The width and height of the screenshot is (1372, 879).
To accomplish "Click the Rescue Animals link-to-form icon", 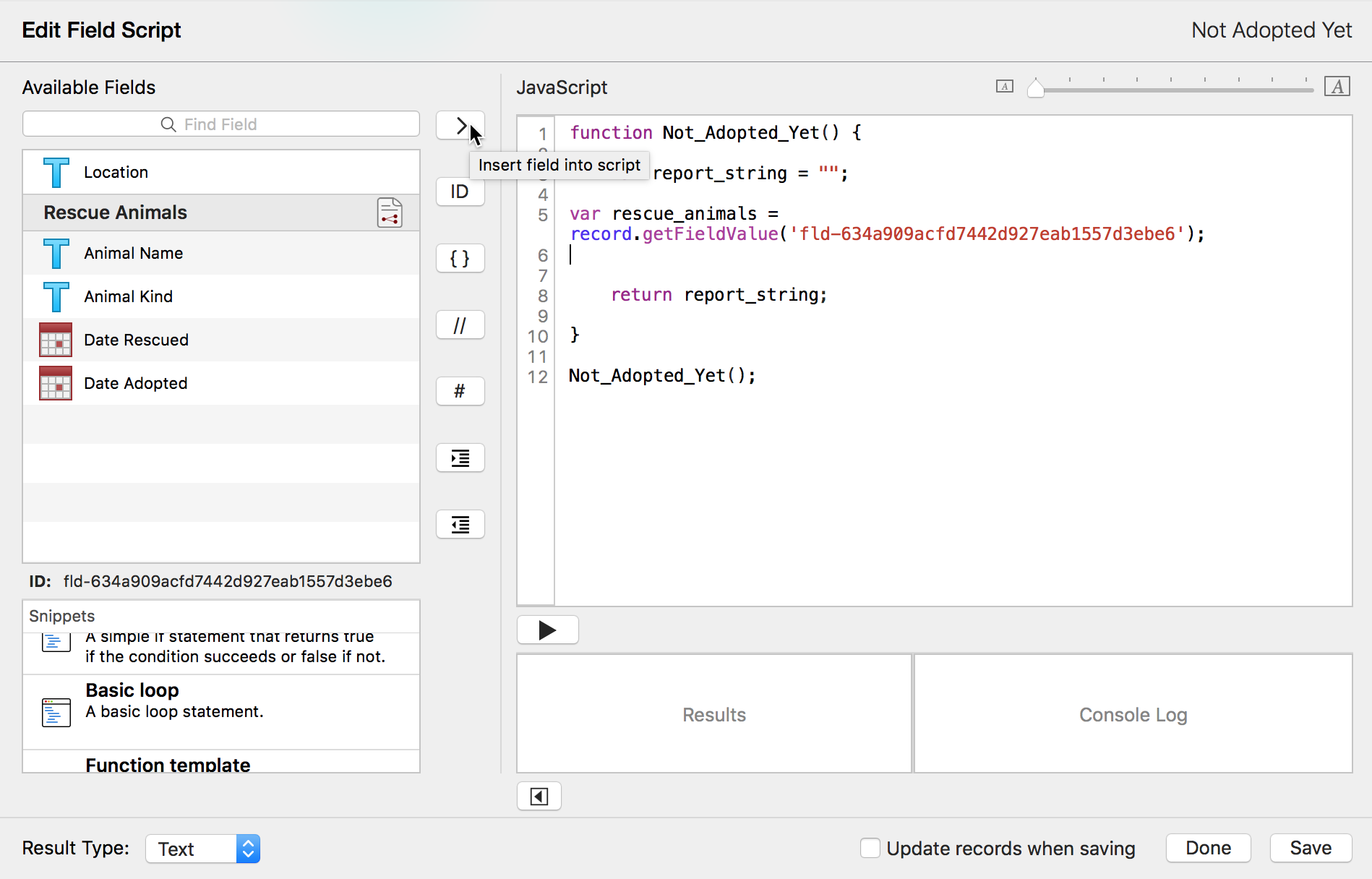I will click(x=390, y=213).
